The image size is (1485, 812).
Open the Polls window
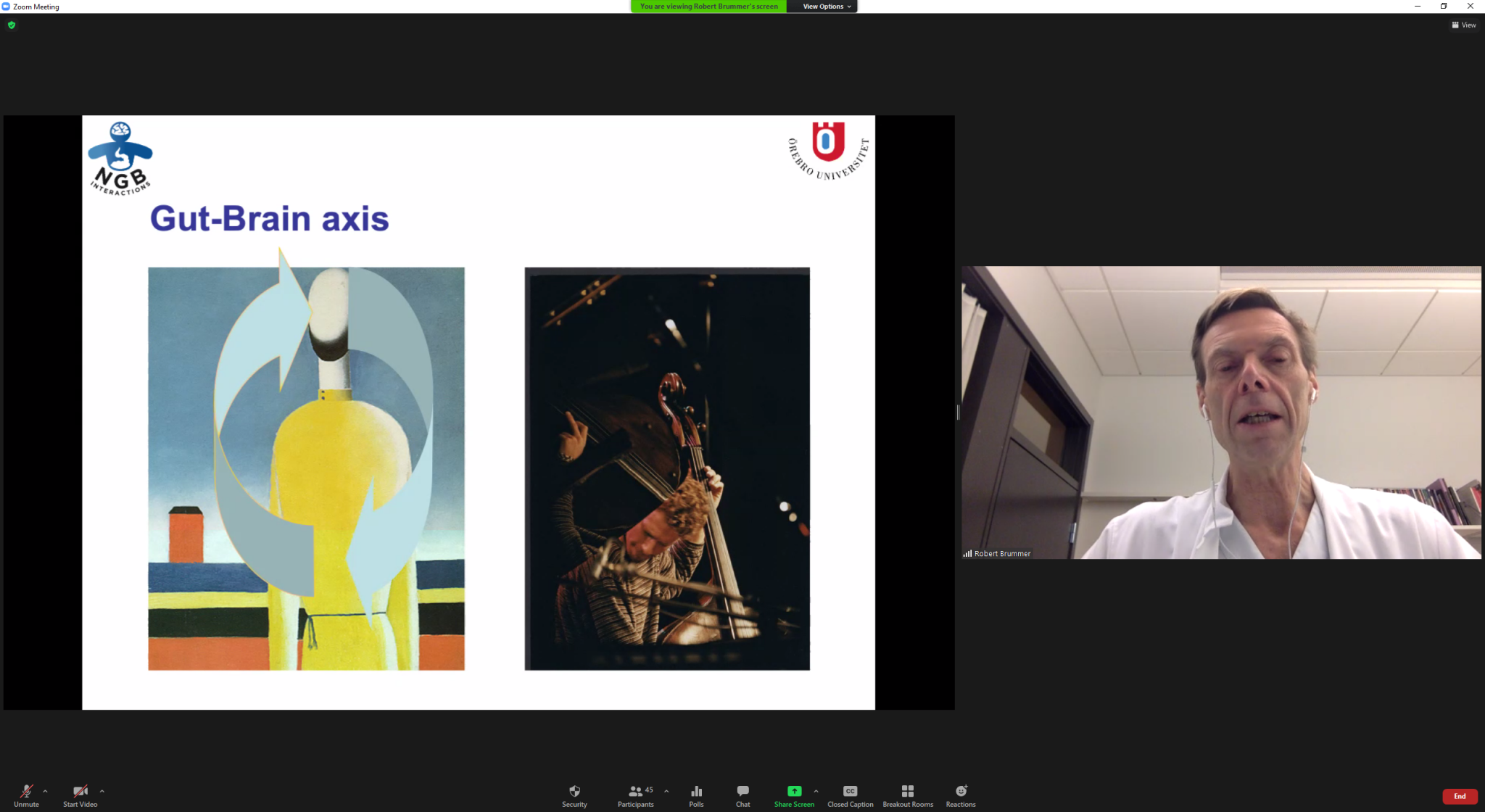[x=696, y=795]
